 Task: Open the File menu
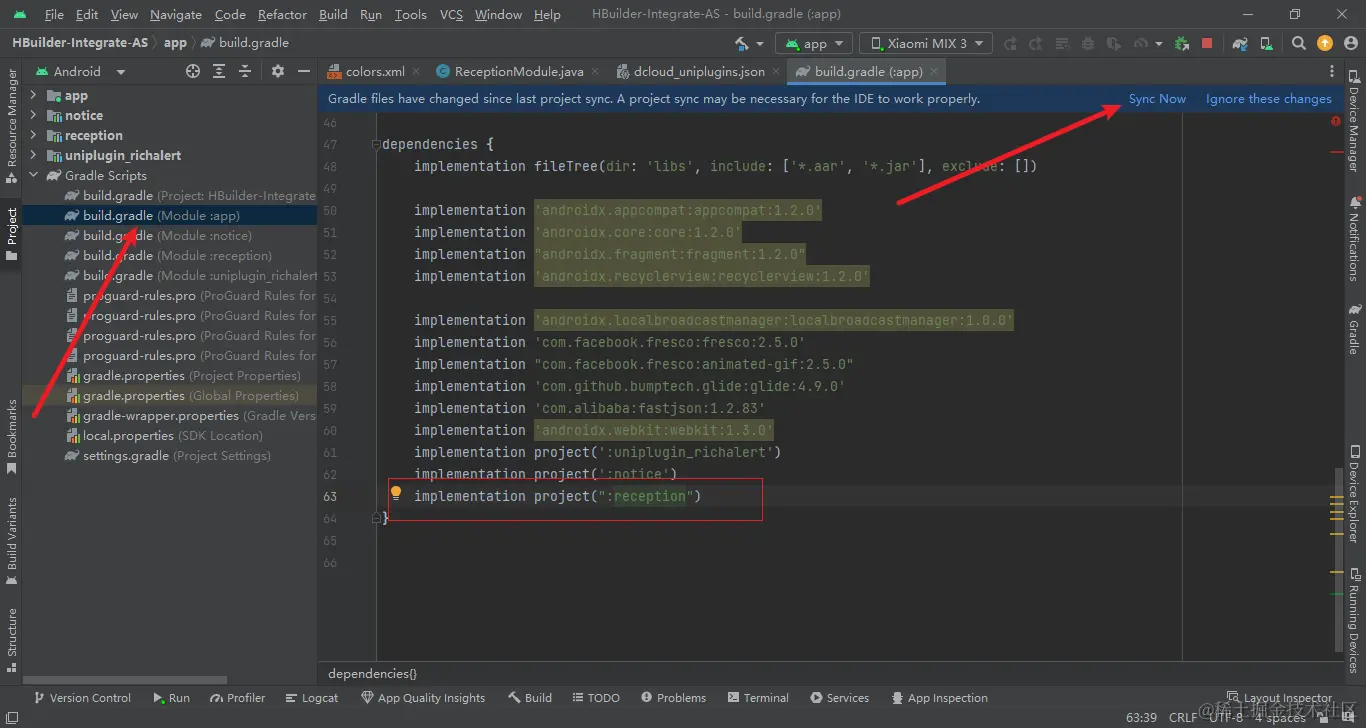click(x=54, y=14)
